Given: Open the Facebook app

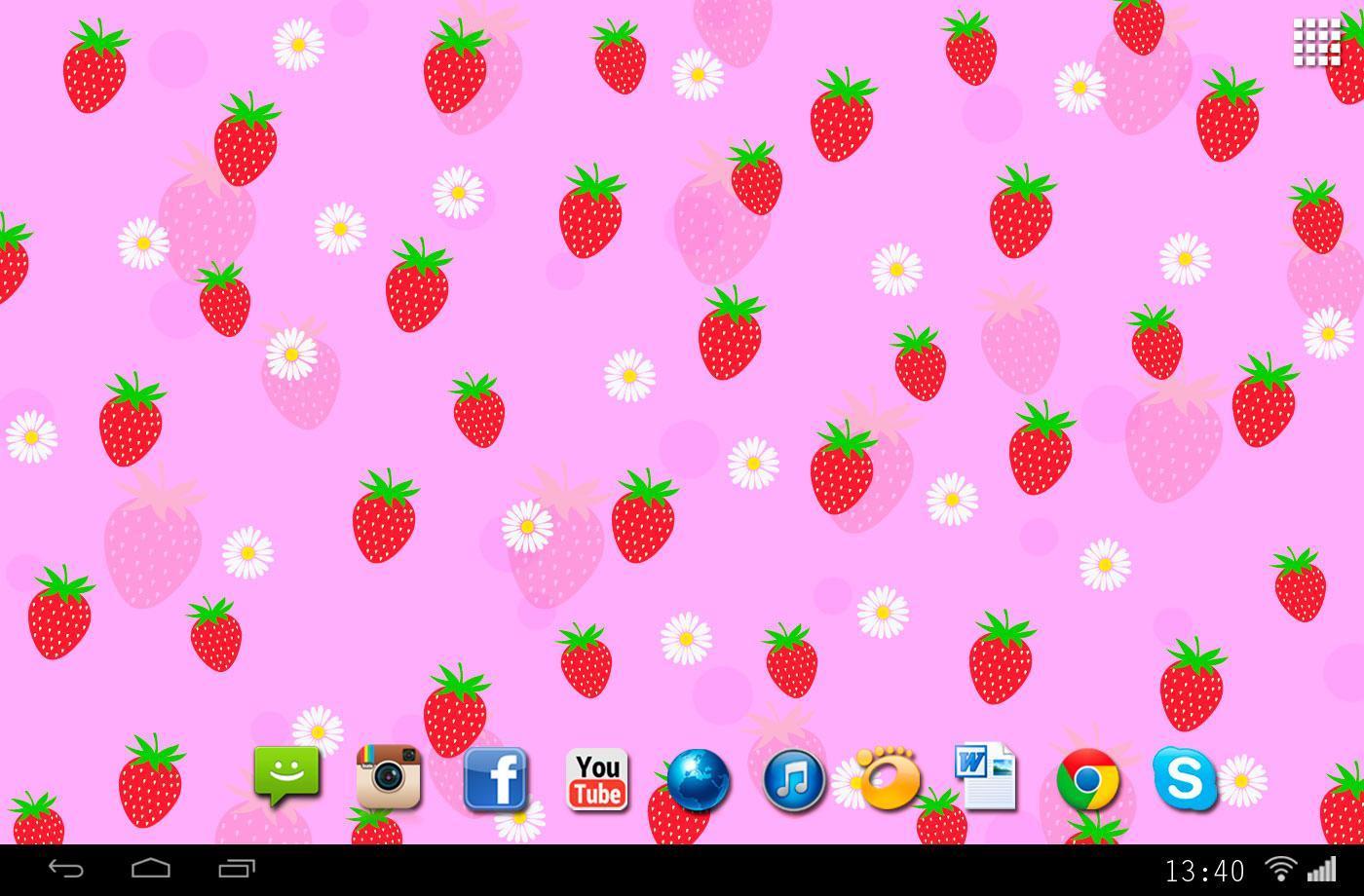Looking at the screenshot, I should [495, 779].
